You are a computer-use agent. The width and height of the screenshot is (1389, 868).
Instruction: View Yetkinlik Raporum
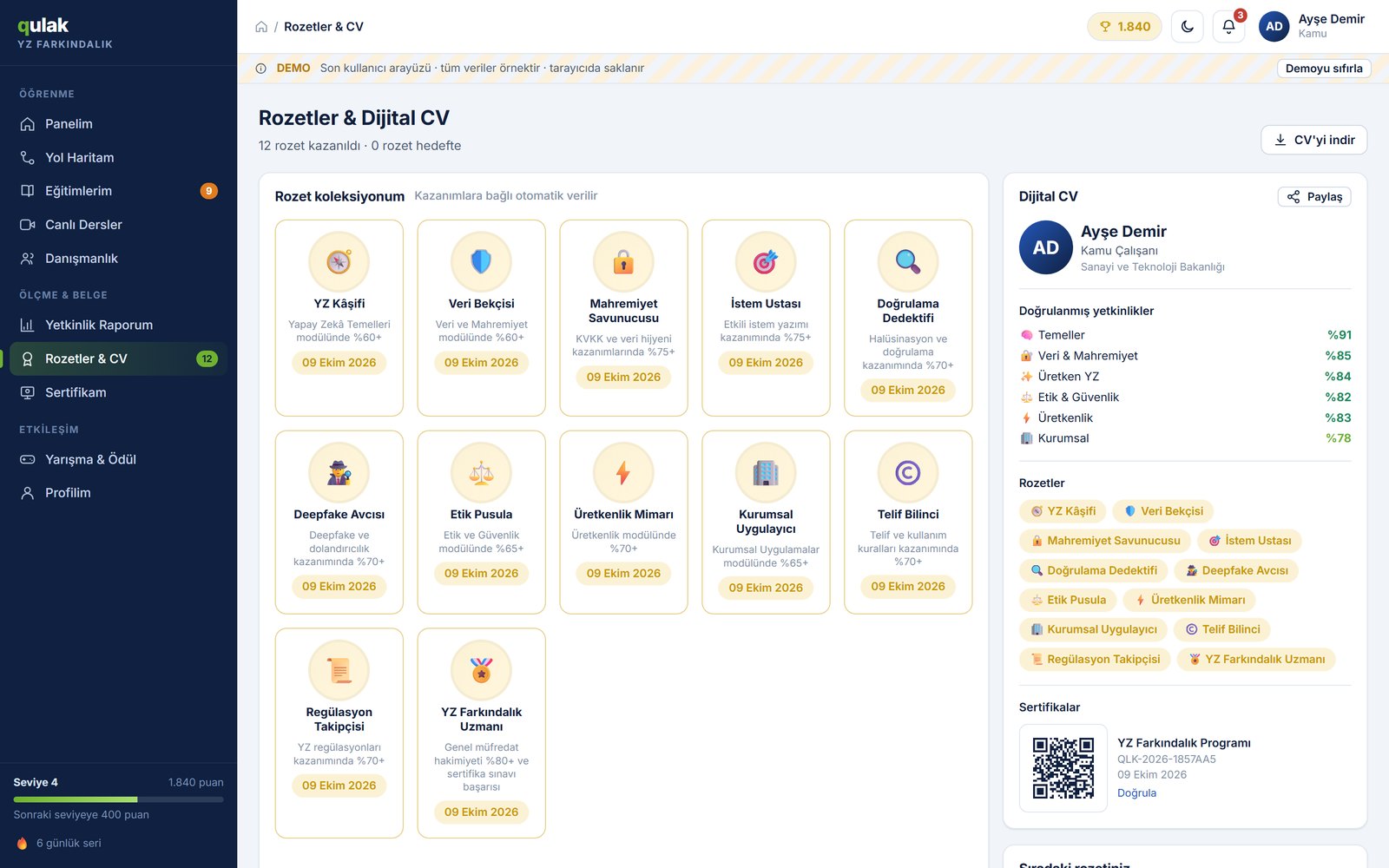pos(118,325)
